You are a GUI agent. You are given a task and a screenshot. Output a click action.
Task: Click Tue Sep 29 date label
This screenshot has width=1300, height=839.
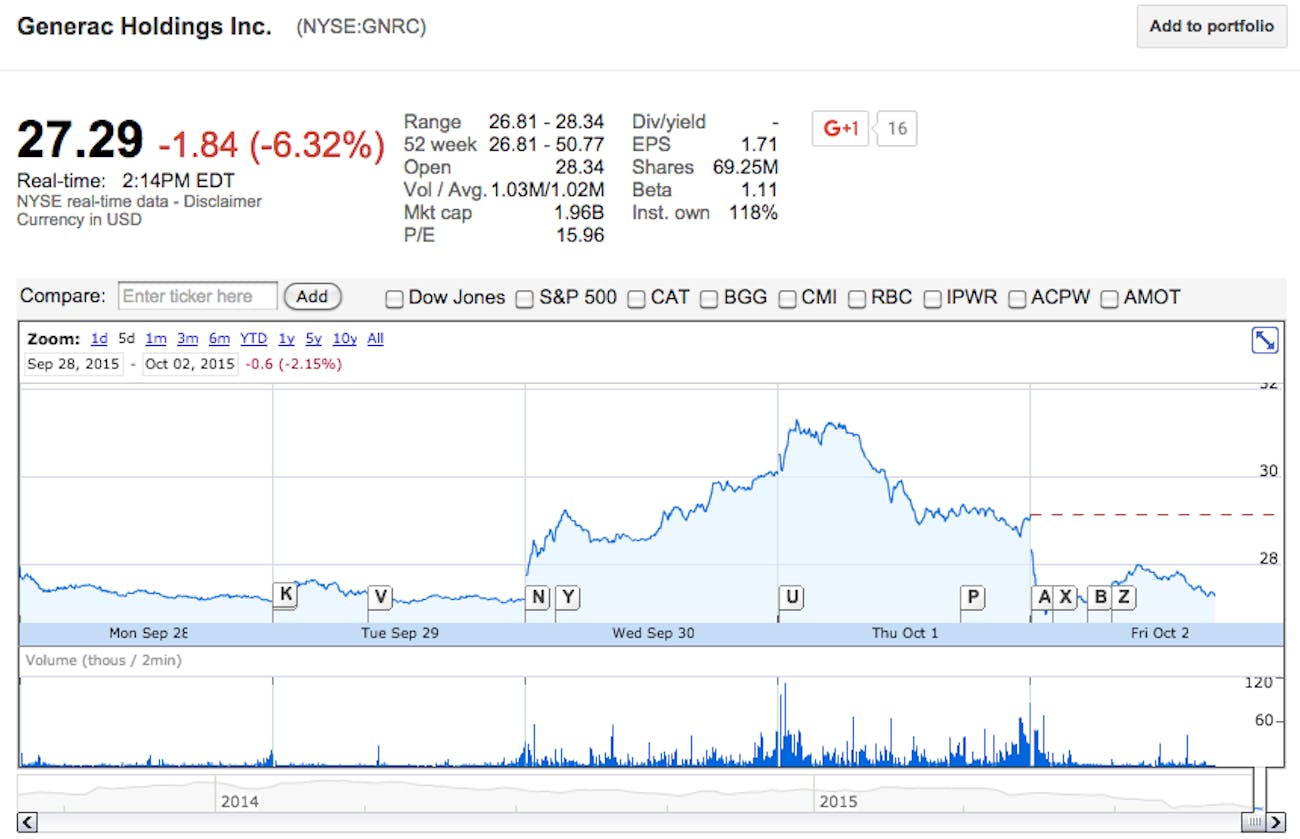point(400,633)
